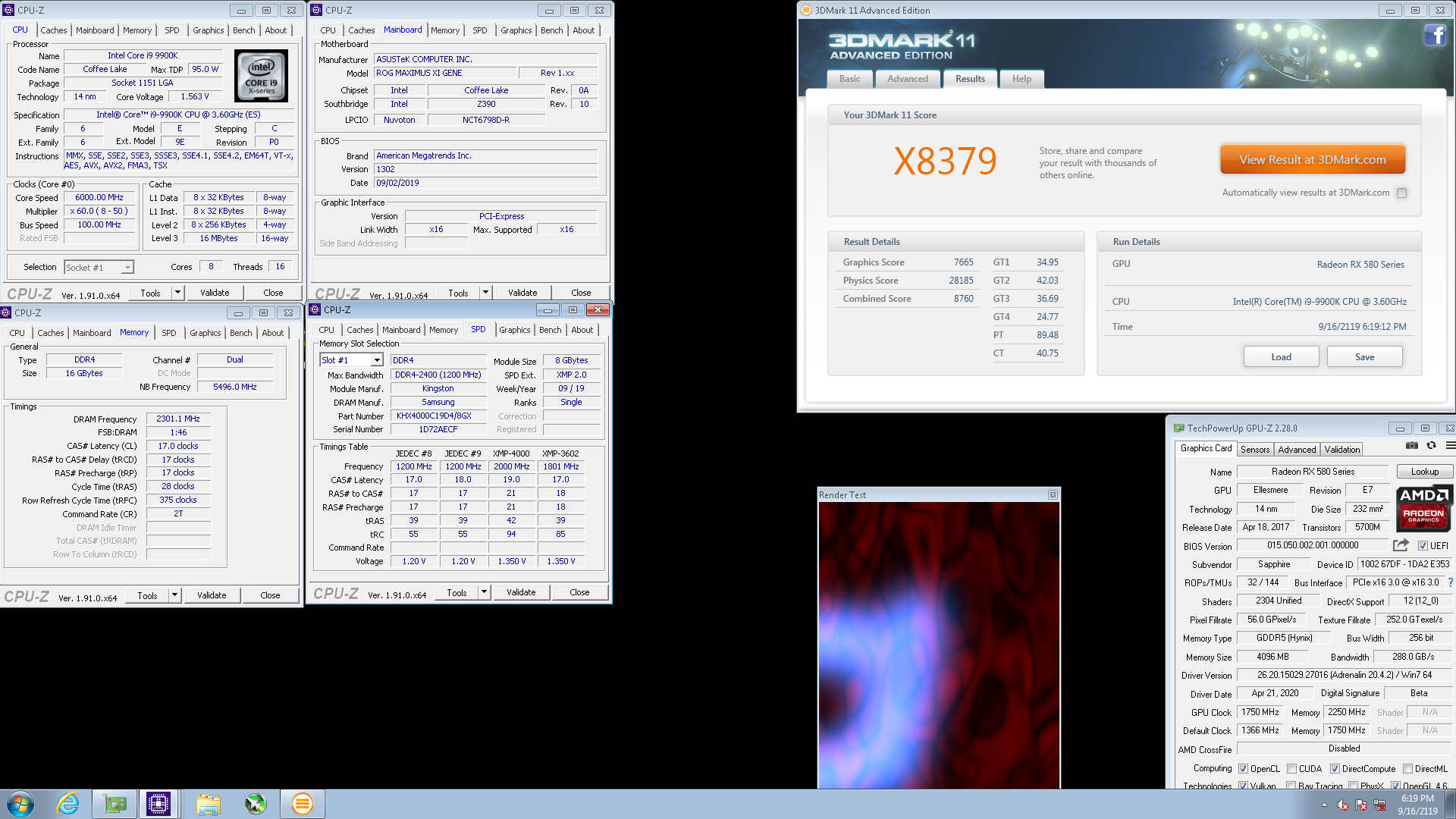Toggle automatically view results at 3DMark.com

(1401, 193)
